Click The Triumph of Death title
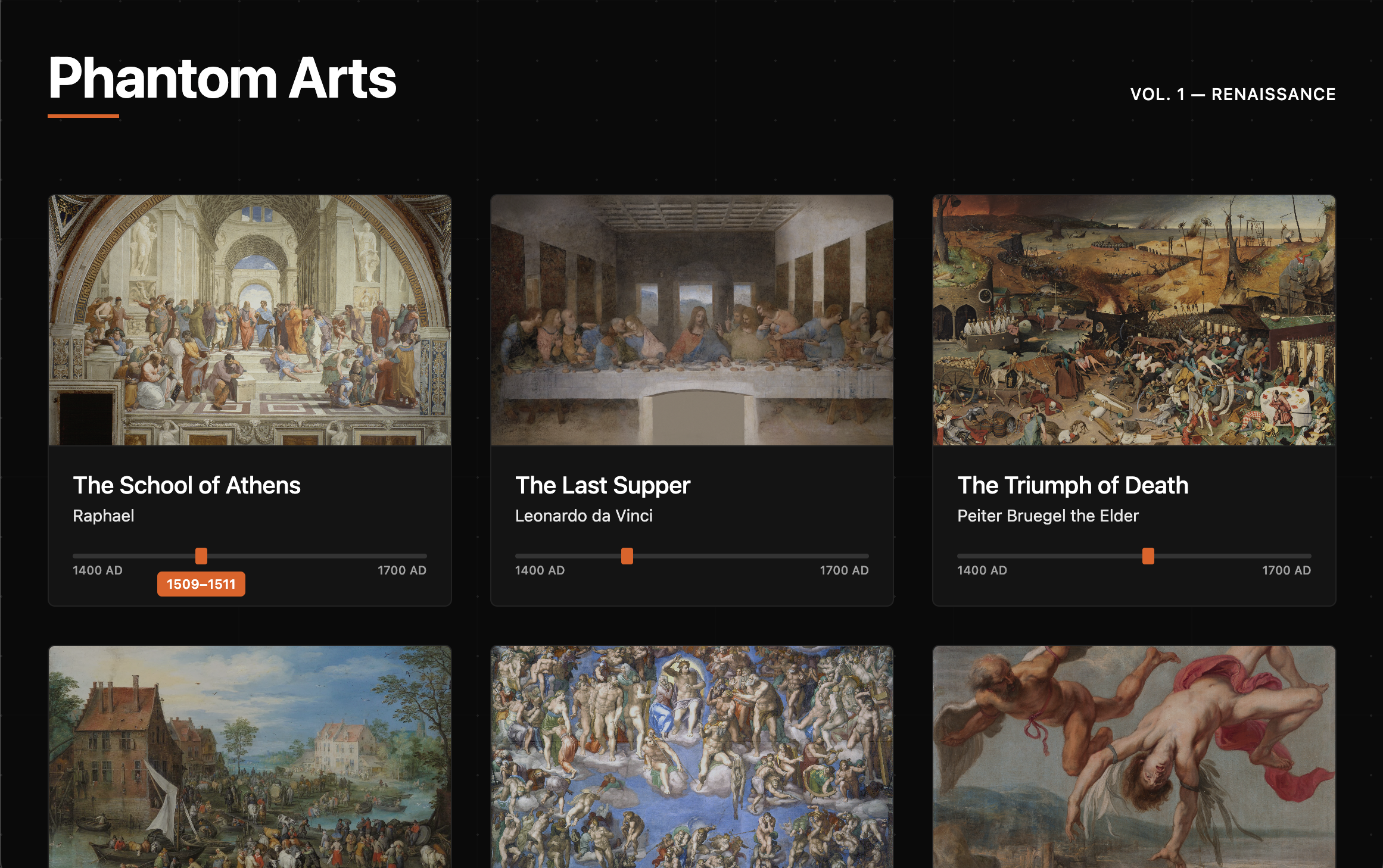1383x868 pixels. pos(1073,485)
